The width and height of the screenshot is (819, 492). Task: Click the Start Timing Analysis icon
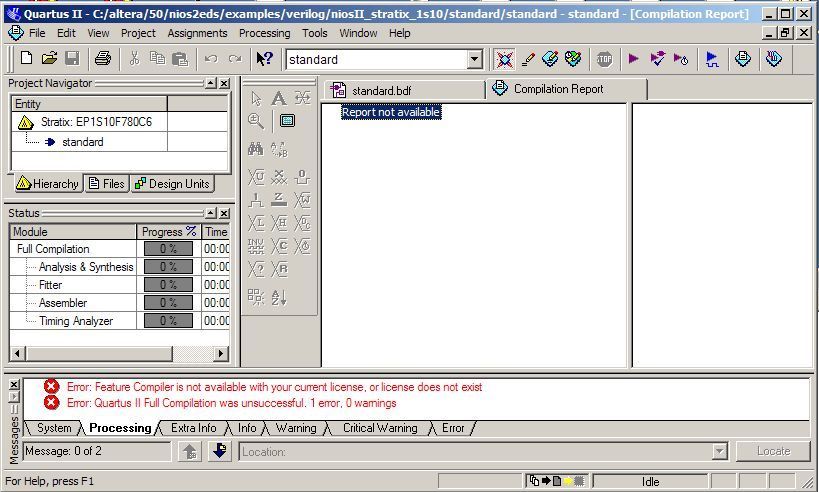[681, 59]
